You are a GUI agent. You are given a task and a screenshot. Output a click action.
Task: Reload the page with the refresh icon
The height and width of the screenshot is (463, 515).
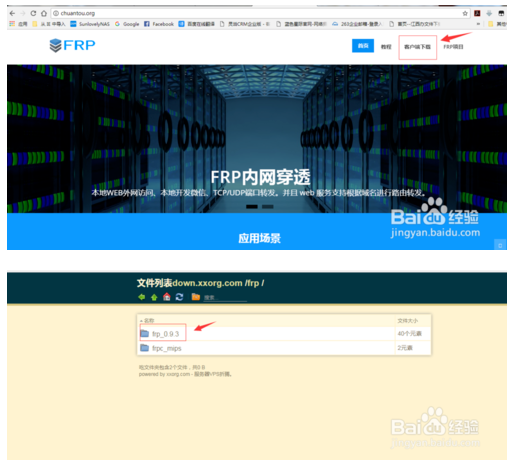(33, 13)
